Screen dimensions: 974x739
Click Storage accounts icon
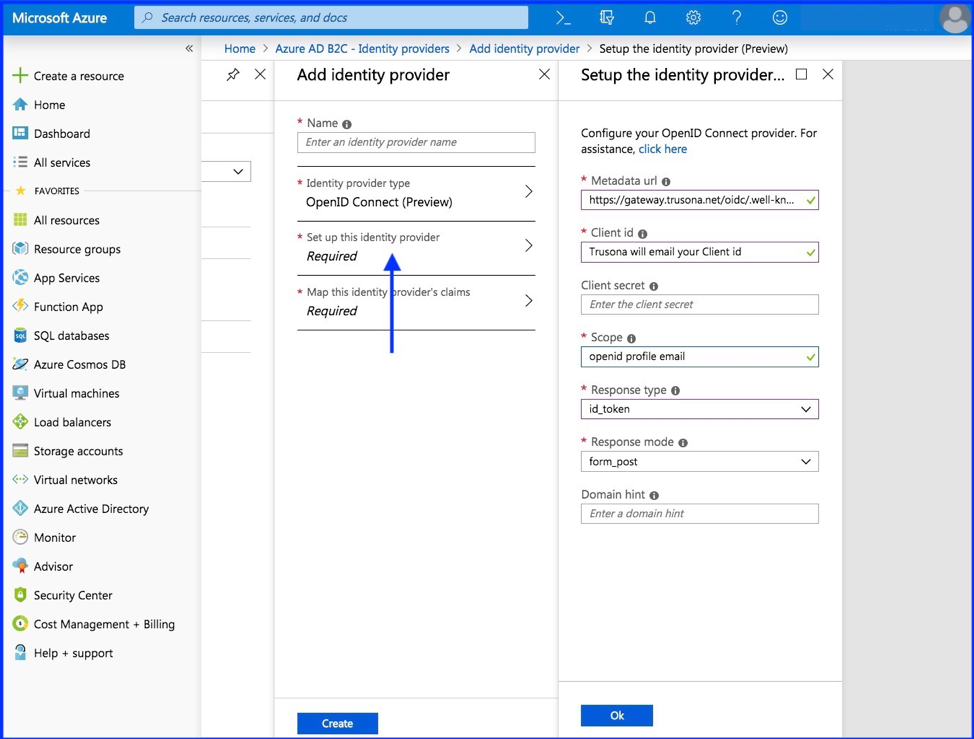20,451
